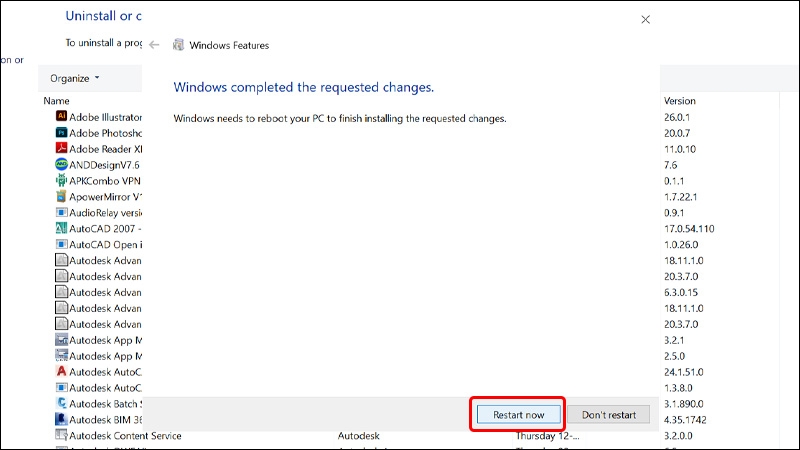Open the Organize dropdown
The height and width of the screenshot is (450, 800).
point(74,78)
